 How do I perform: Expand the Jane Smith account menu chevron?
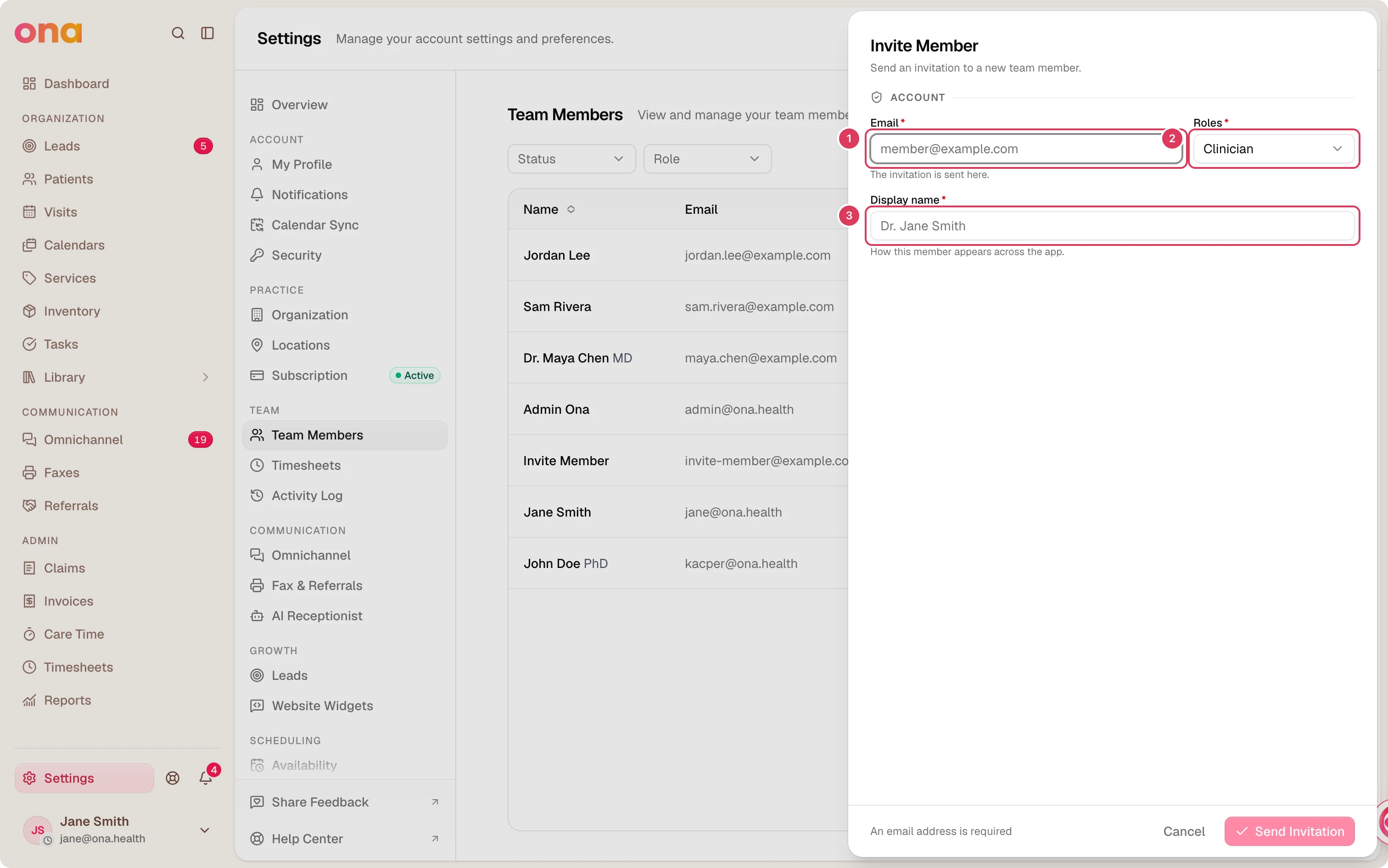pyautogui.click(x=204, y=830)
